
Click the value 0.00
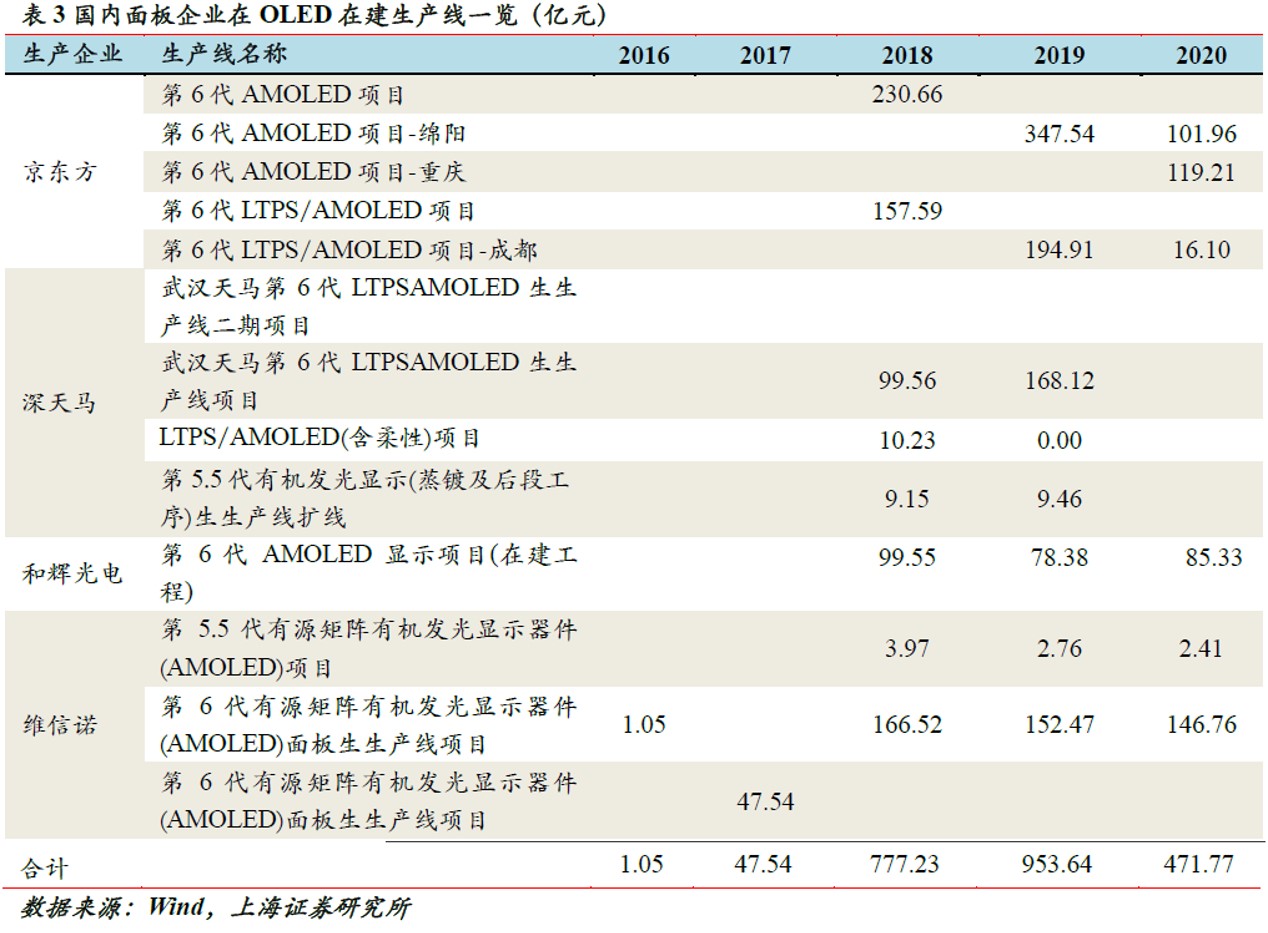pos(1059,441)
